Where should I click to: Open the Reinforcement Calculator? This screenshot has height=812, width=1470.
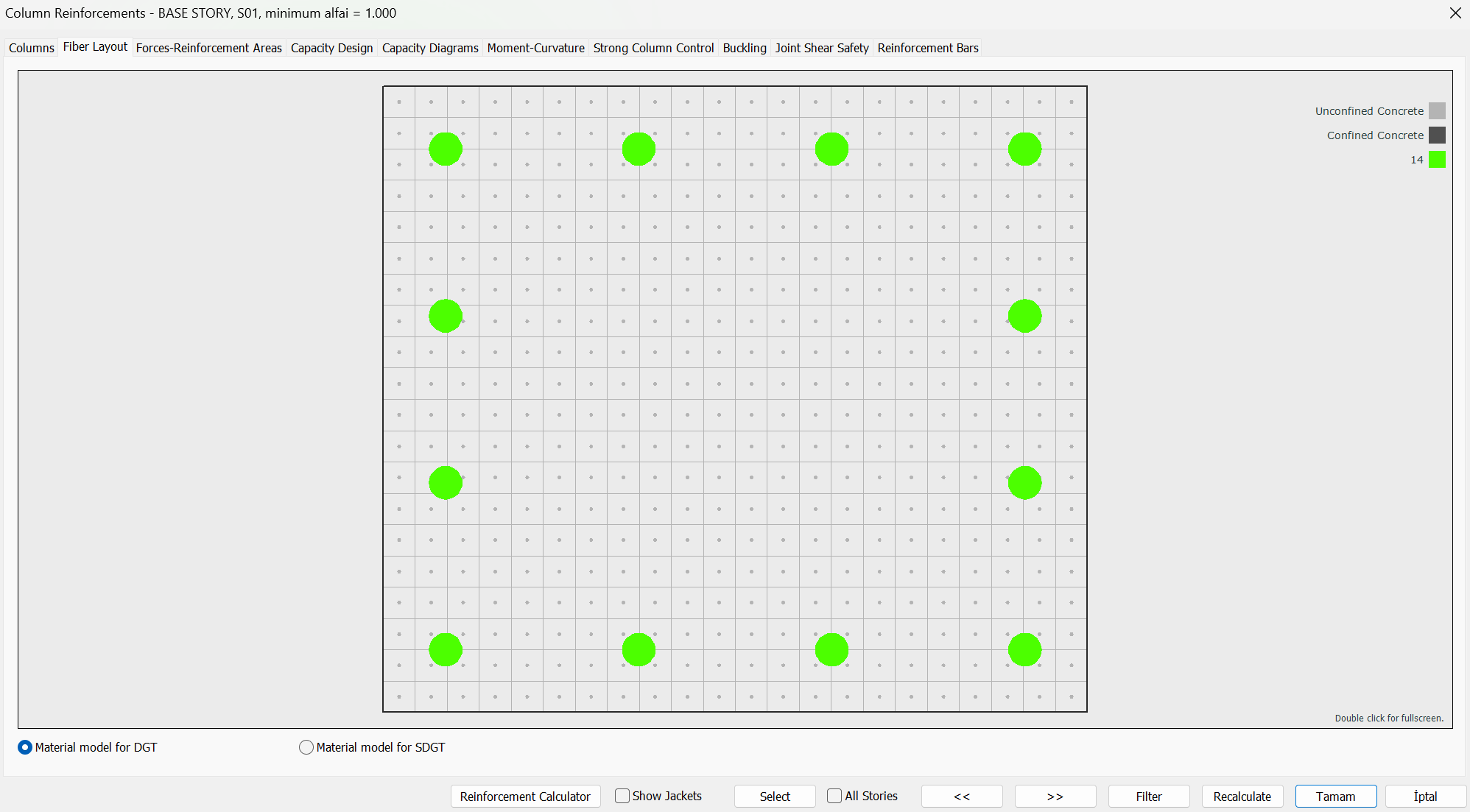coord(525,797)
